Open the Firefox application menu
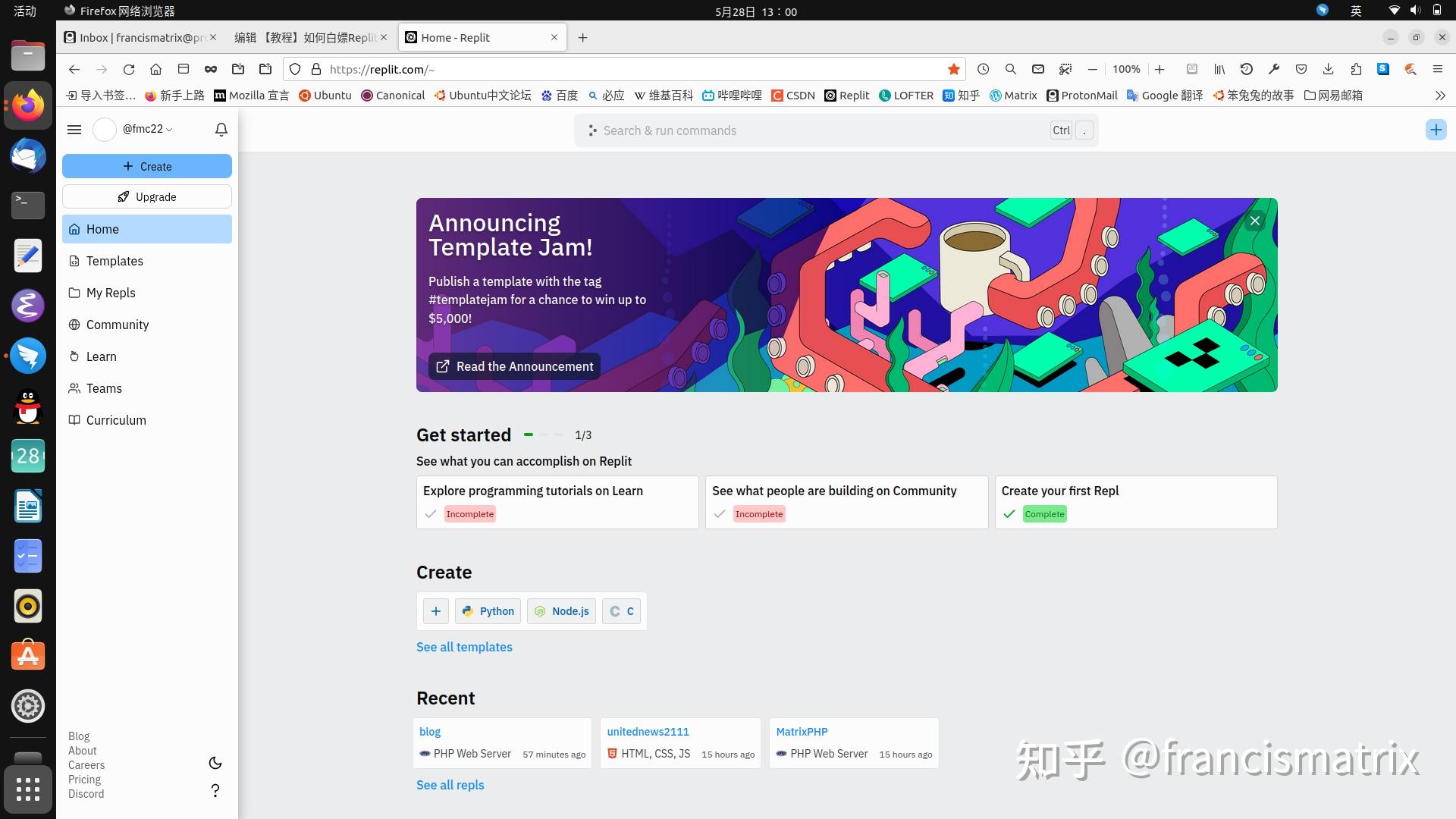This screenshot has height=819, width=1456. tap(1438, 69)
